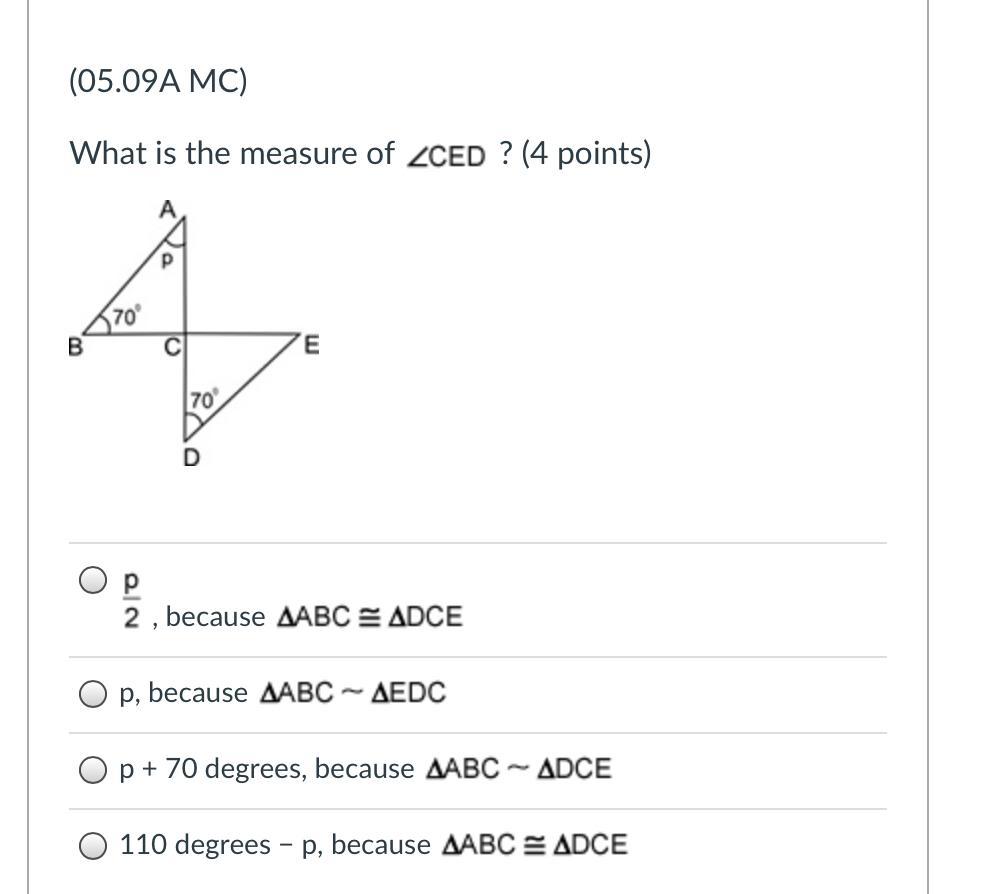
Task: Mark the '110 degrees − p' radio button
Action: tap(93, 846)
